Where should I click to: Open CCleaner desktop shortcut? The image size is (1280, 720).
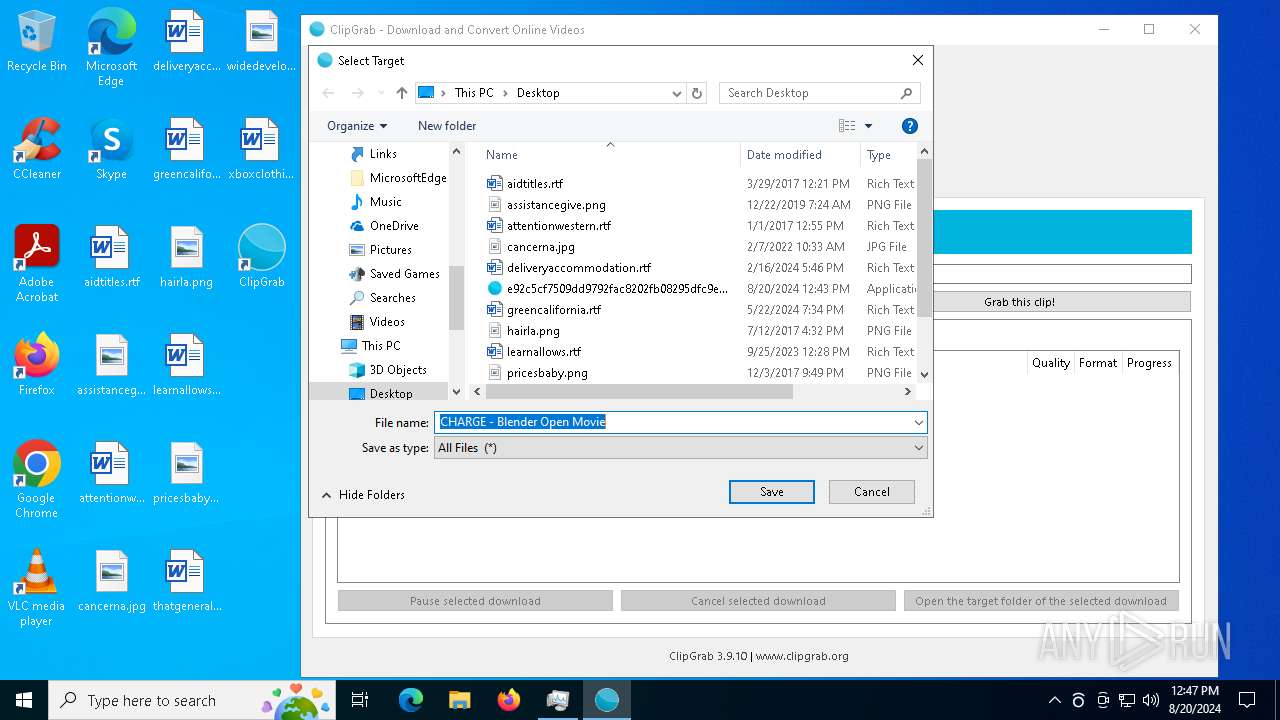pos(37,150)
